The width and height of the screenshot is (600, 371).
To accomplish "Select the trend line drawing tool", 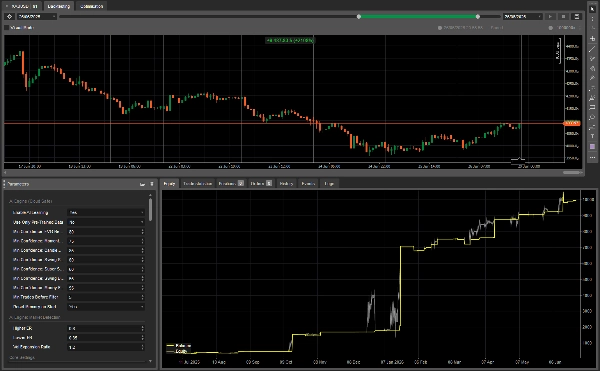I will (592, 49).
